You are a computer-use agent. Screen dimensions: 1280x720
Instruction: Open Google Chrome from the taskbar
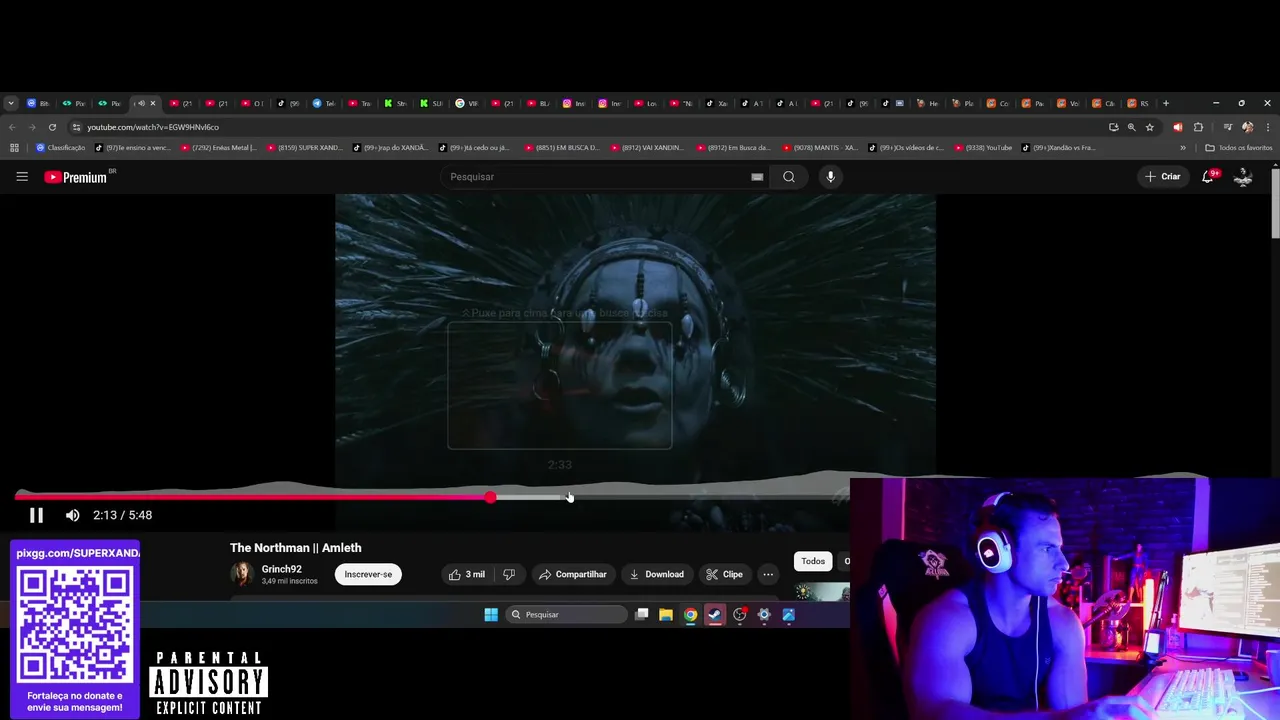coord(690,615)
